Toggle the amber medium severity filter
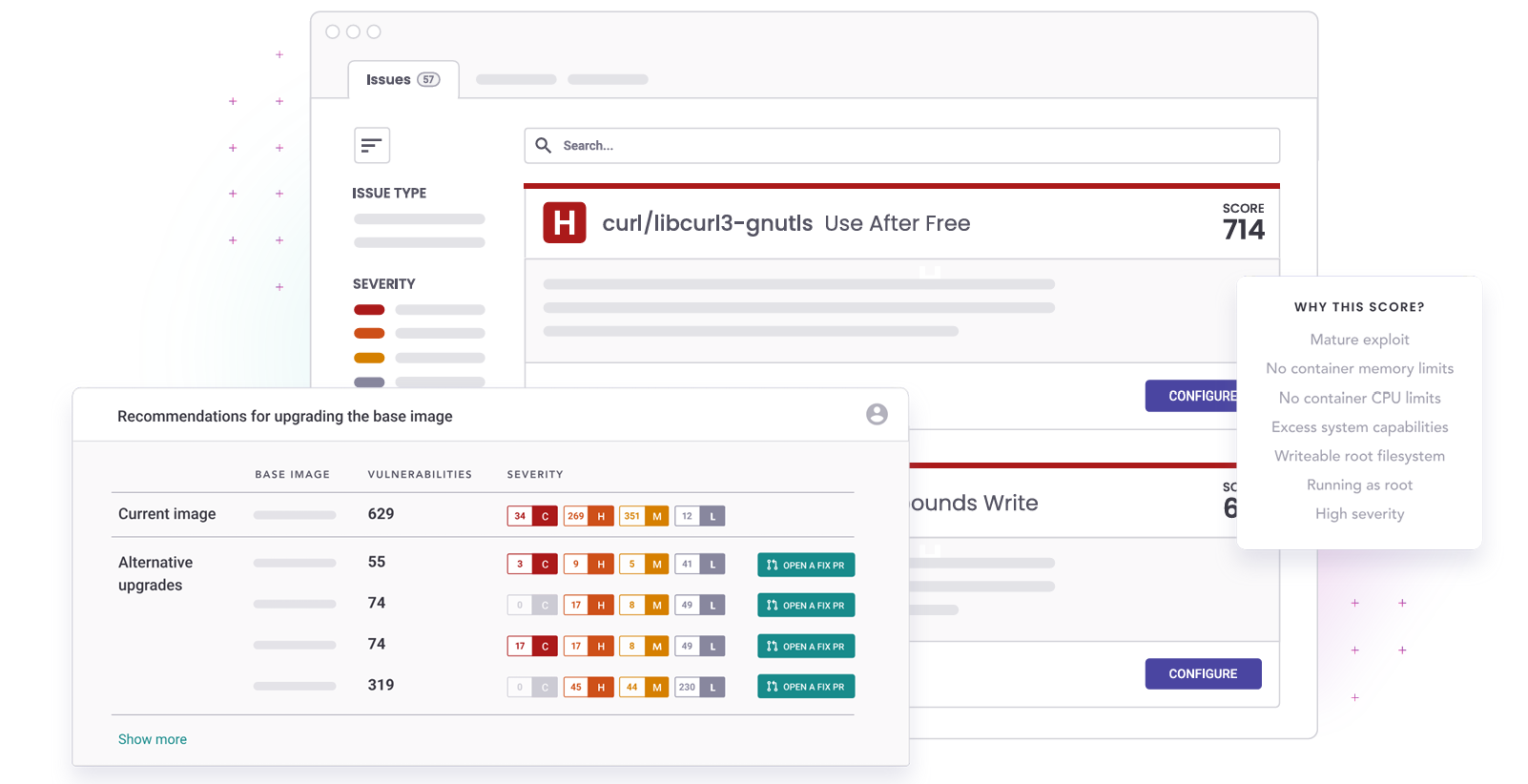Image resolution: width=1528 pixels, height=784 pixels. (x=369, y=359)
